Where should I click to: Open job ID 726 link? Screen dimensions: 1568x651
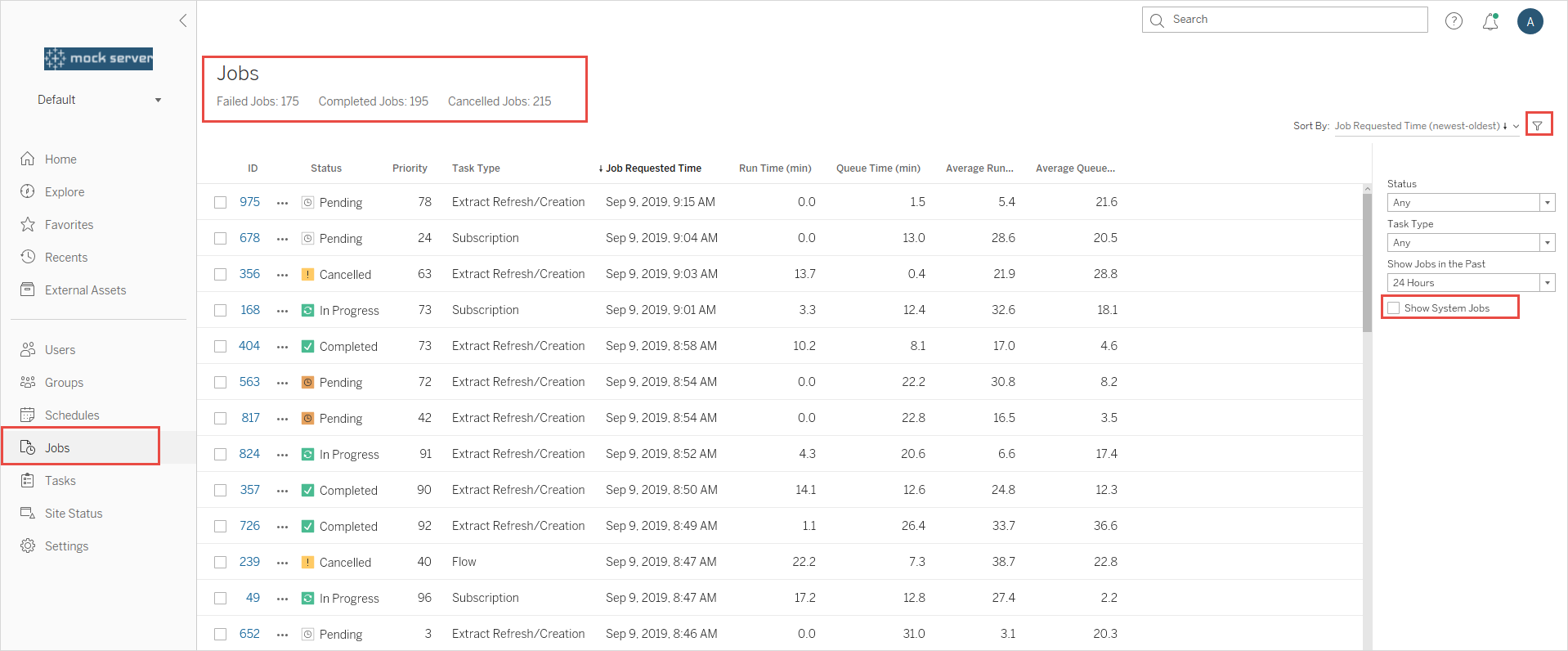point(249,526)
